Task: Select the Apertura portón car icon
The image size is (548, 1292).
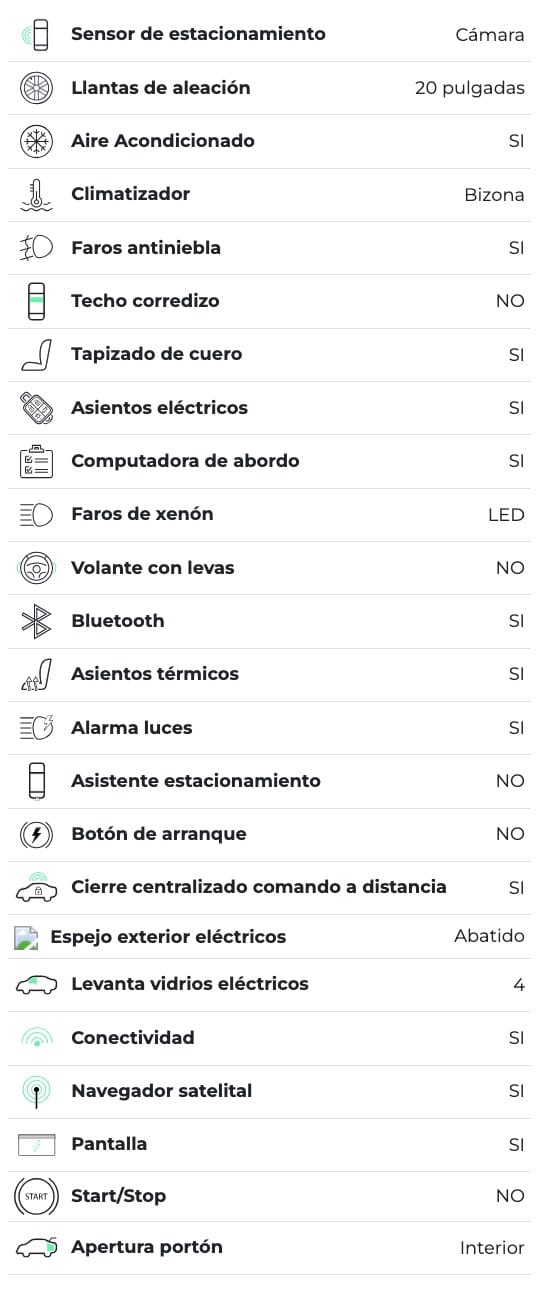Action: point(36,1248)
